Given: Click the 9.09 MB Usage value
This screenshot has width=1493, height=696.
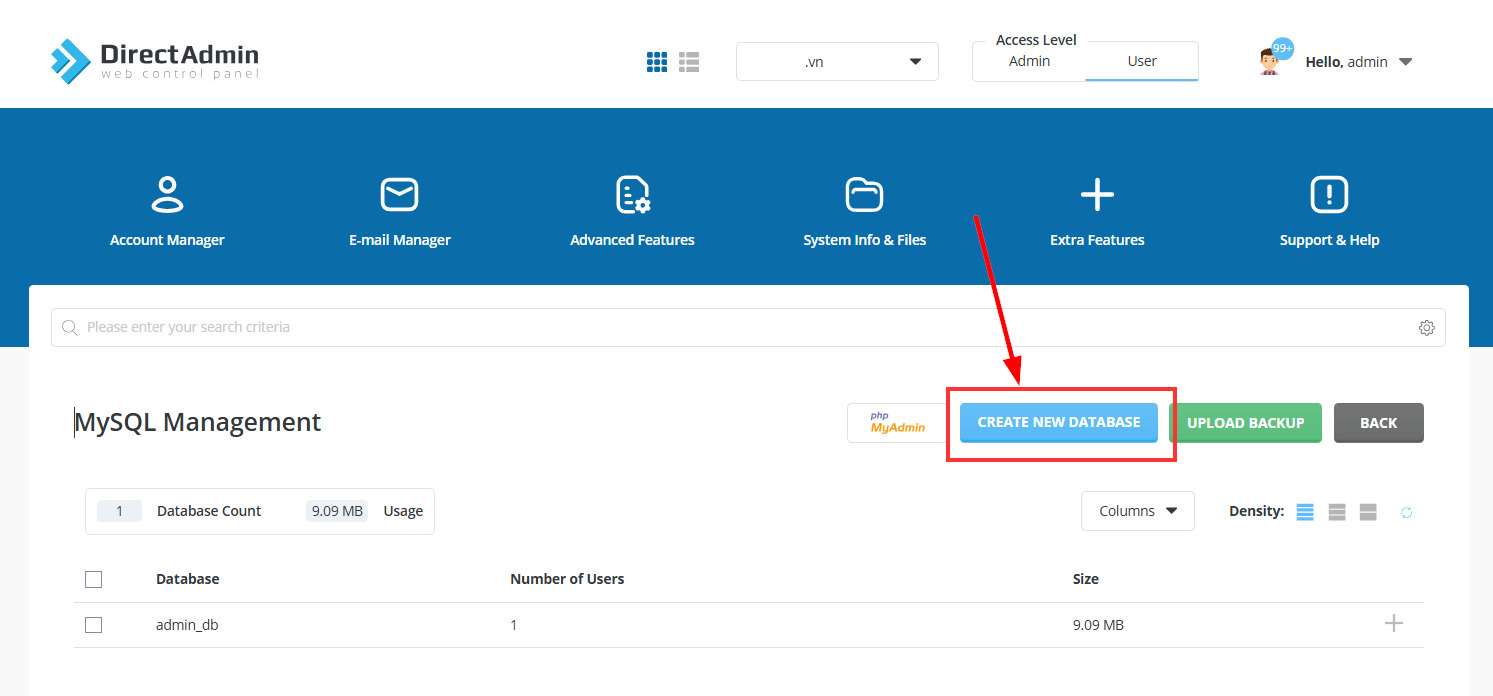Looking at the screenshot, I should pos(337,511).
